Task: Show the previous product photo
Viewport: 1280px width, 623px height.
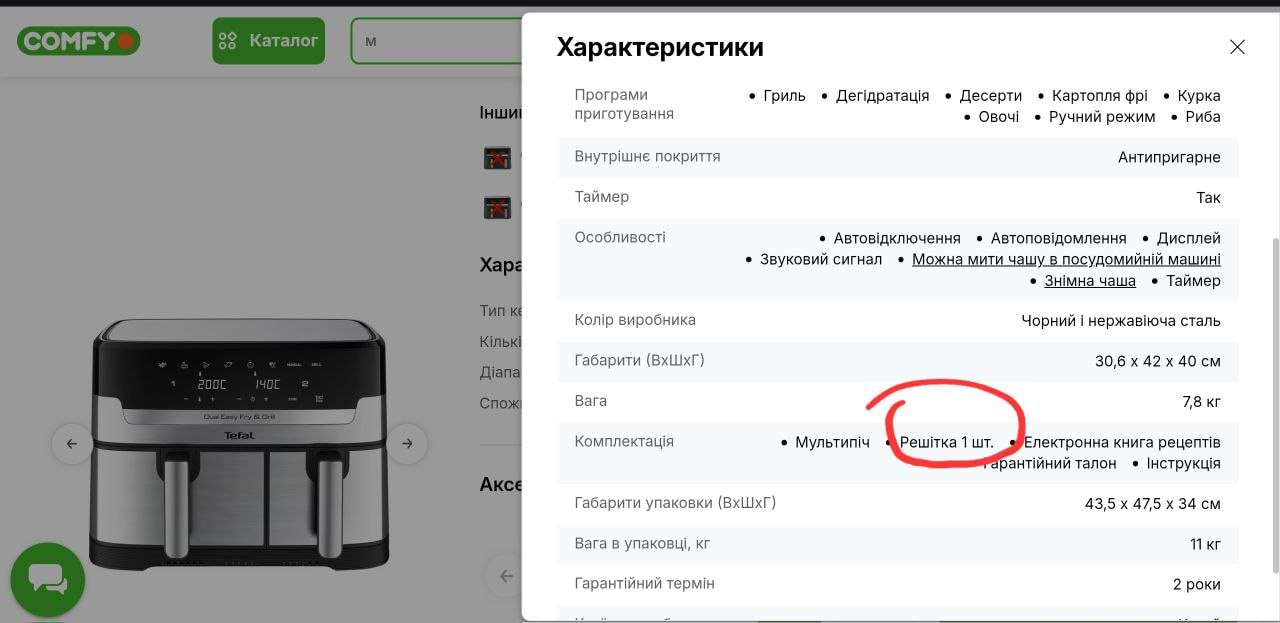Action: [x=72, y=444]
